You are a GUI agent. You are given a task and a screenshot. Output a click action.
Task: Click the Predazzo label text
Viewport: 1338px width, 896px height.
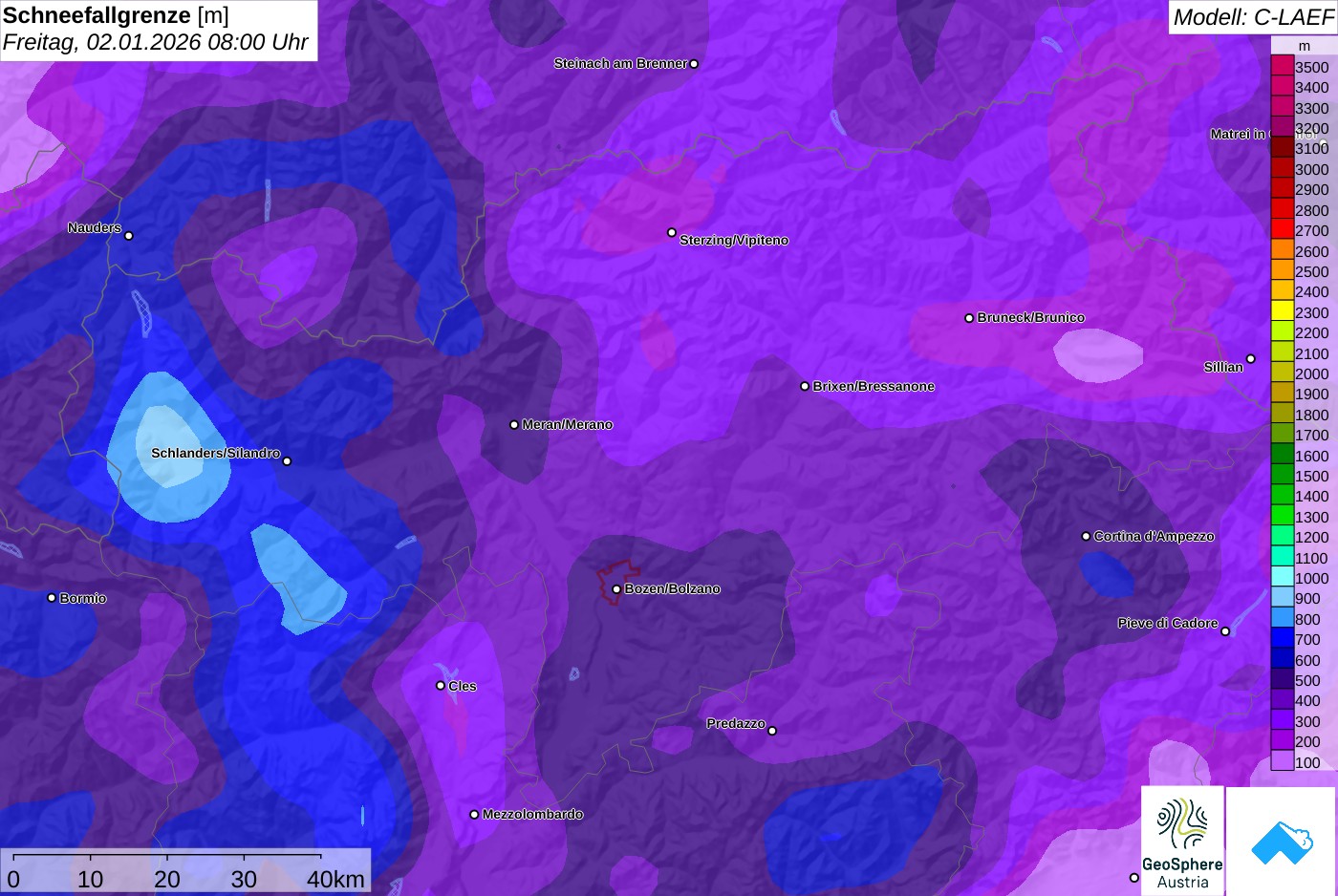pos(736,724)
